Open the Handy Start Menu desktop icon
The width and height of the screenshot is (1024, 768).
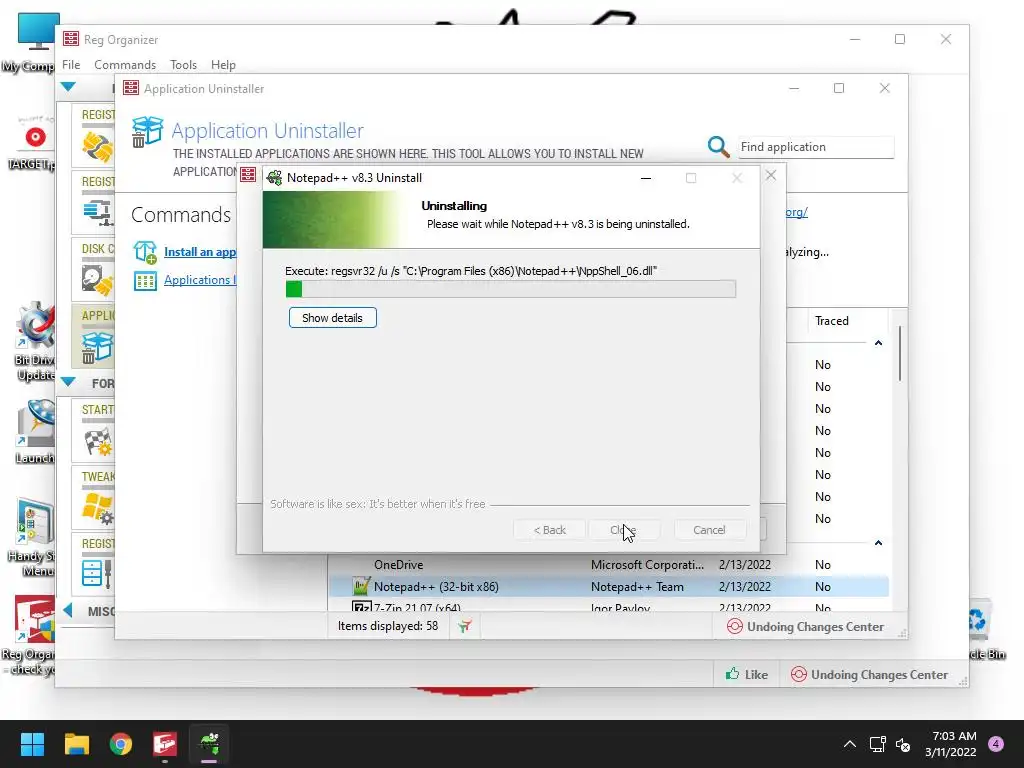pyautogui.click(x=31, y=537)
